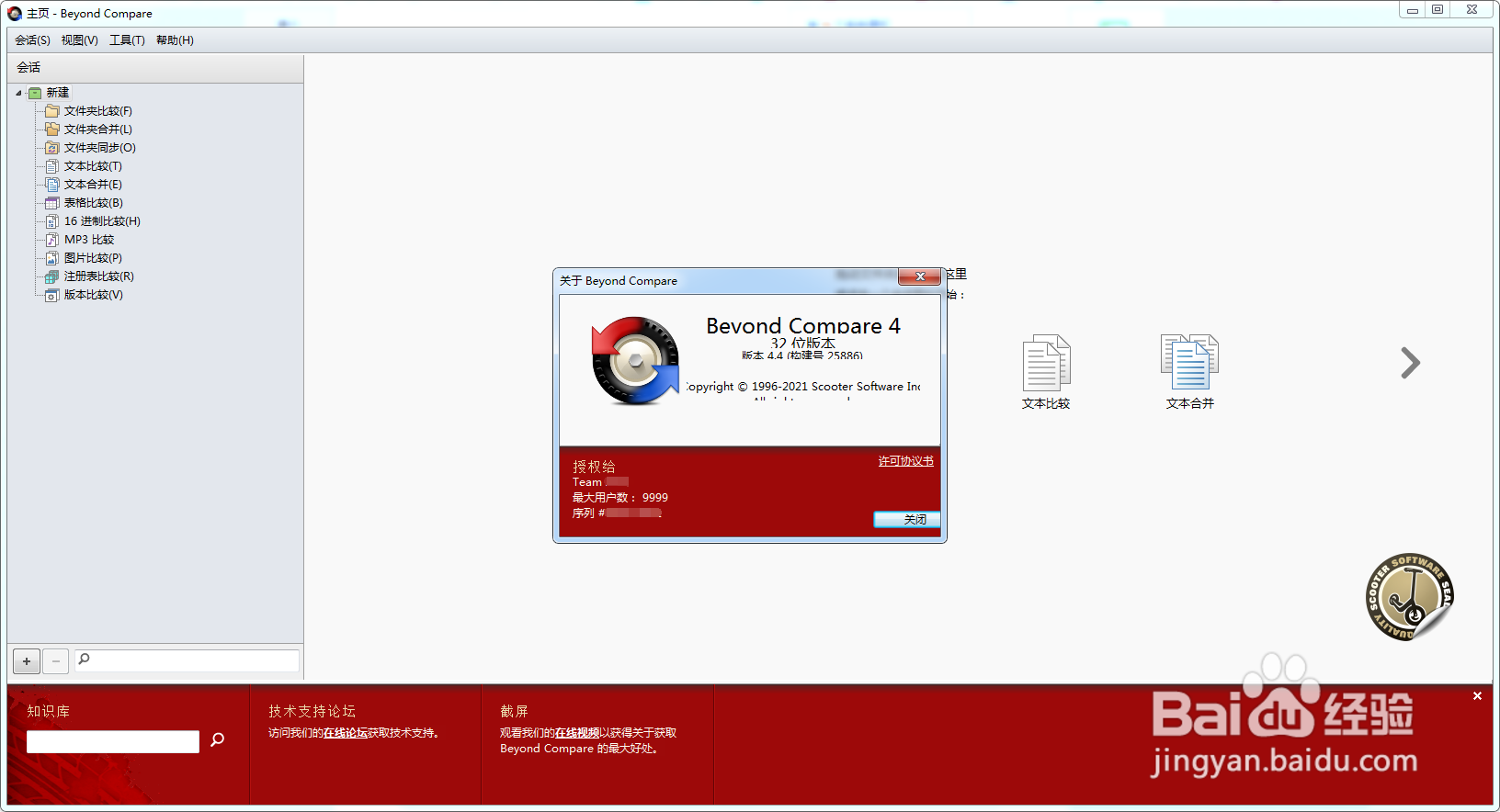Click the Beyond Compare title bar app icon
The width and height of the screenshot is (1500, 812).
pos(15,14)
